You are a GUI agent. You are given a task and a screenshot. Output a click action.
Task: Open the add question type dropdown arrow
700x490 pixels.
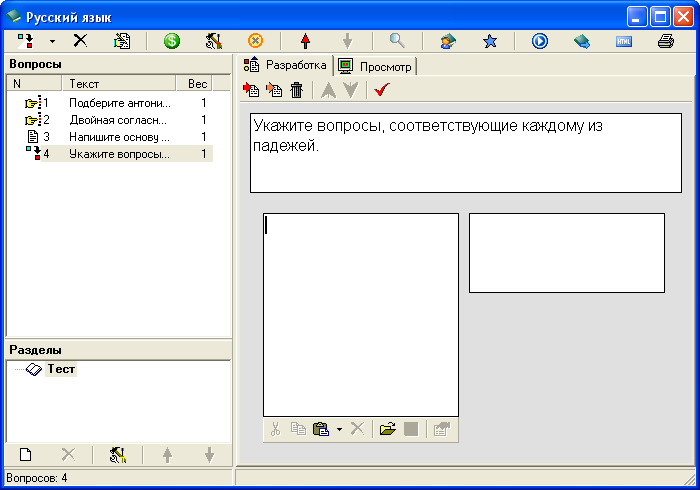click(x=52, y=41)
